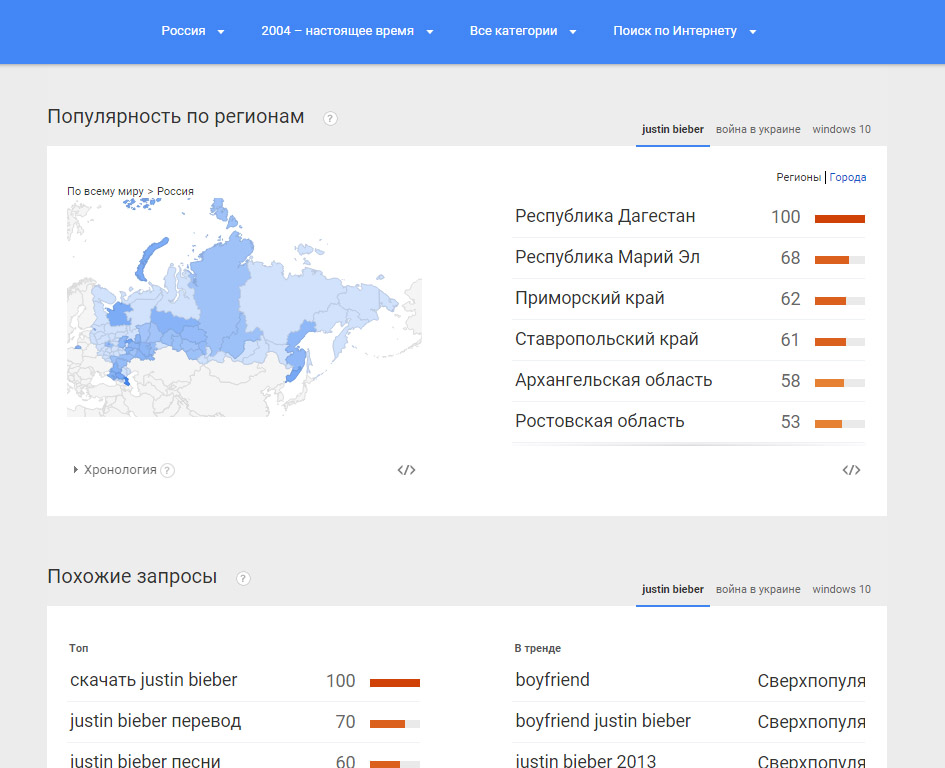This screenshot has width=945, height=768.
Task: Click the По всему миру breadcrumb link
Action: [x=105, y=191]
